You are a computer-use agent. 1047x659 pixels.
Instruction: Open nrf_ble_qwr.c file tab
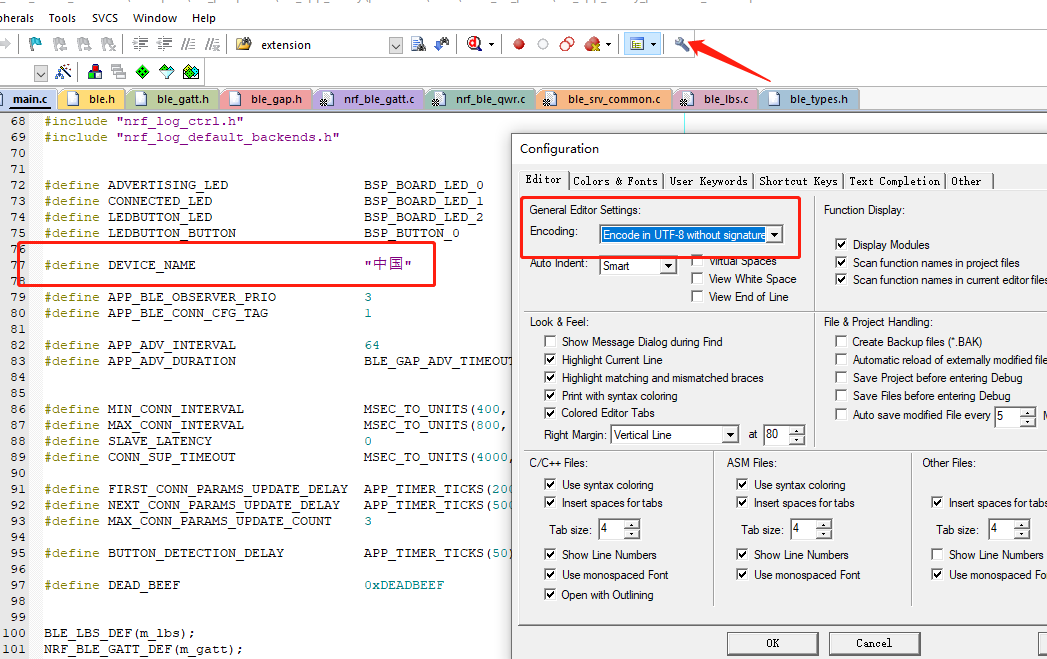point(481,99)
